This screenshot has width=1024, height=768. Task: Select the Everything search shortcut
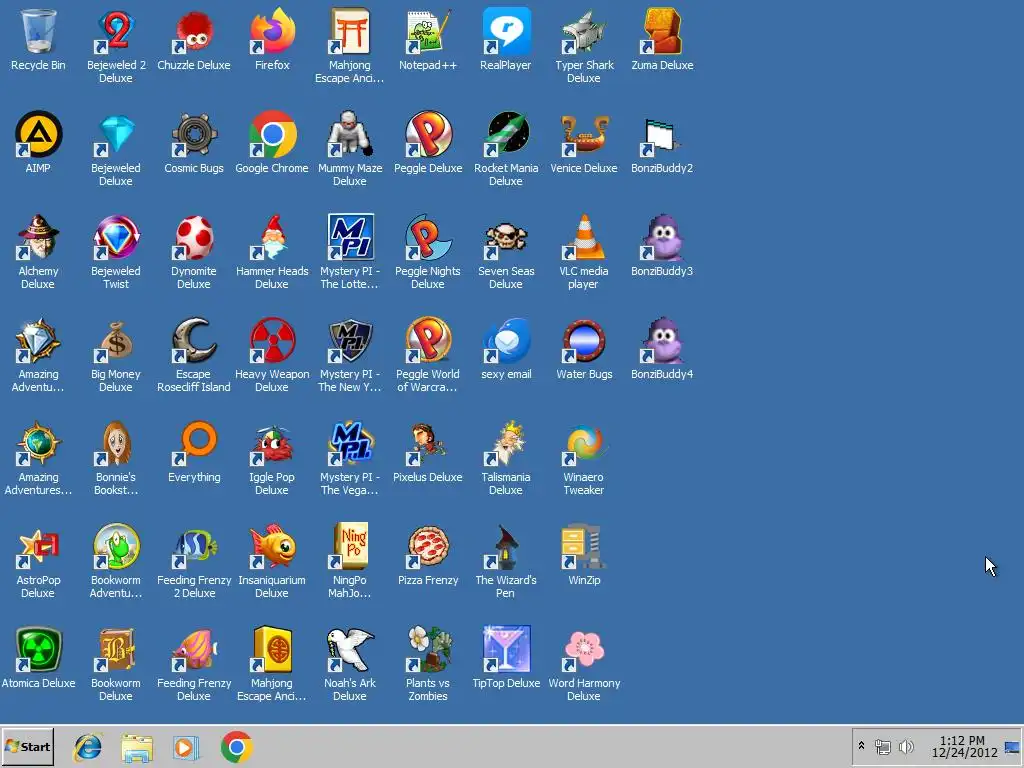point(194,443)
